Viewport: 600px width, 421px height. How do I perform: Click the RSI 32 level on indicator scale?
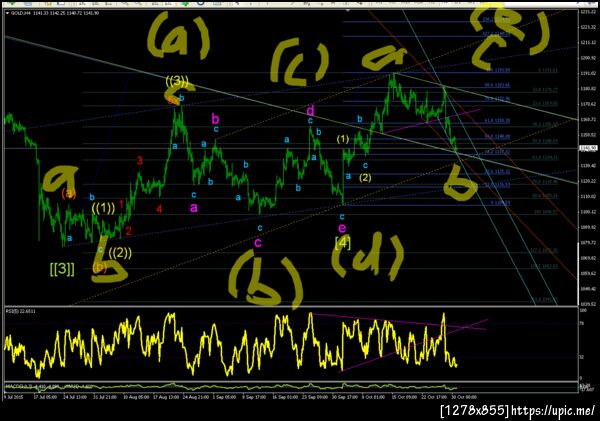tap(582, 357)
